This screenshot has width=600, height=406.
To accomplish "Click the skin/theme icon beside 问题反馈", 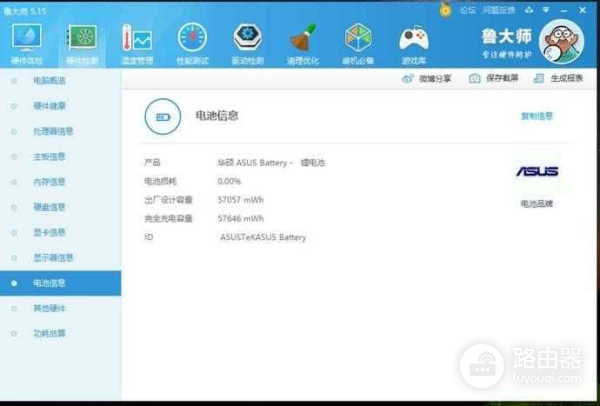I will pos(529,10).
